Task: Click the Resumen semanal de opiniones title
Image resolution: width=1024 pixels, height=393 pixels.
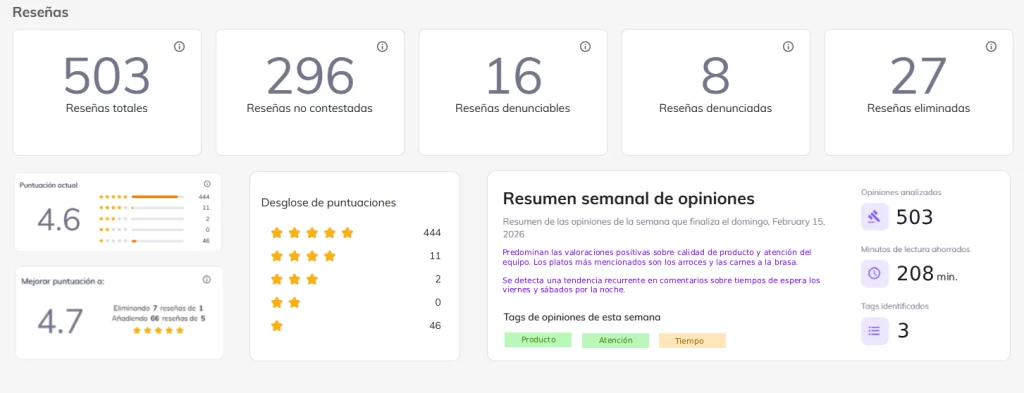Action: point(629,198)
